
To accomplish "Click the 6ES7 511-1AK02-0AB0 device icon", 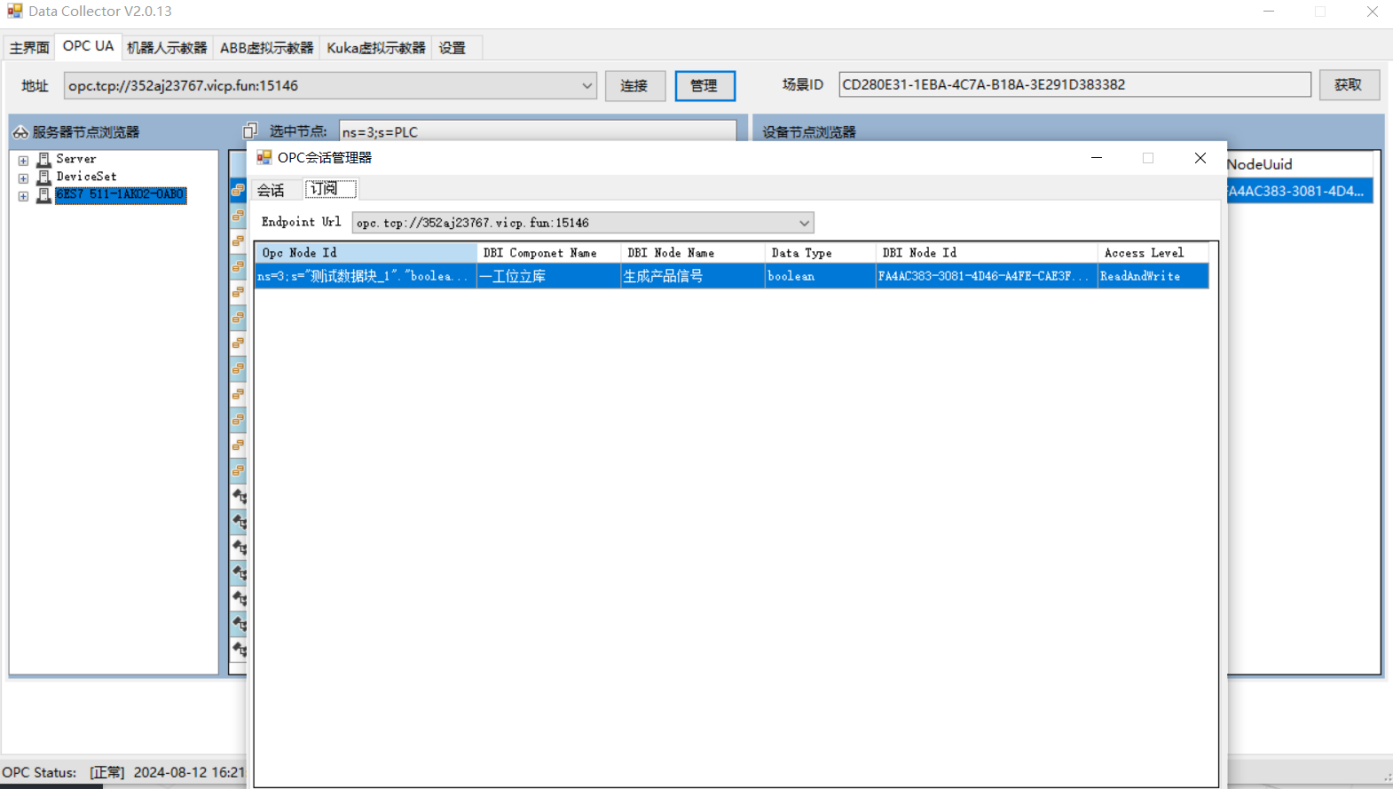I will 44,196.
